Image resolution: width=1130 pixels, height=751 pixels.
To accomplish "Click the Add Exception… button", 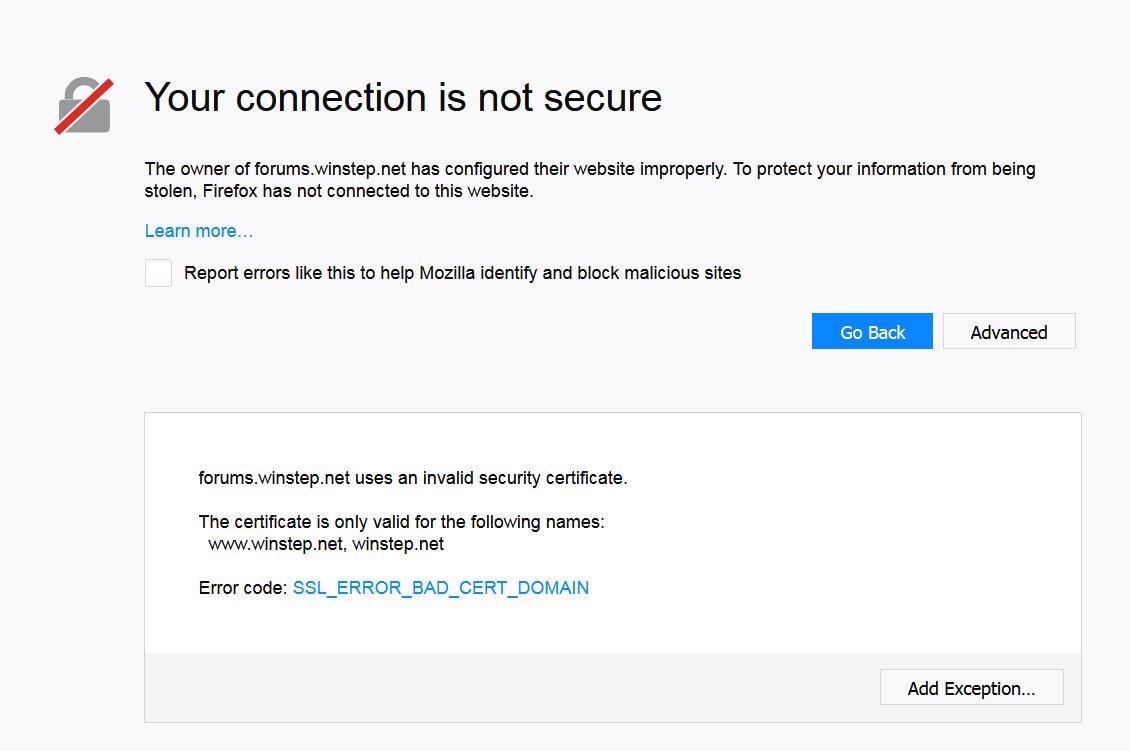I will 971,688.
